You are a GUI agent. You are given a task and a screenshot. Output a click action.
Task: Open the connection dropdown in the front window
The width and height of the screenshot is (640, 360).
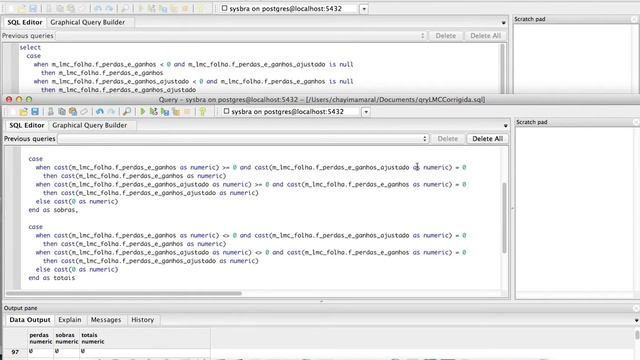tap(366, 111)
